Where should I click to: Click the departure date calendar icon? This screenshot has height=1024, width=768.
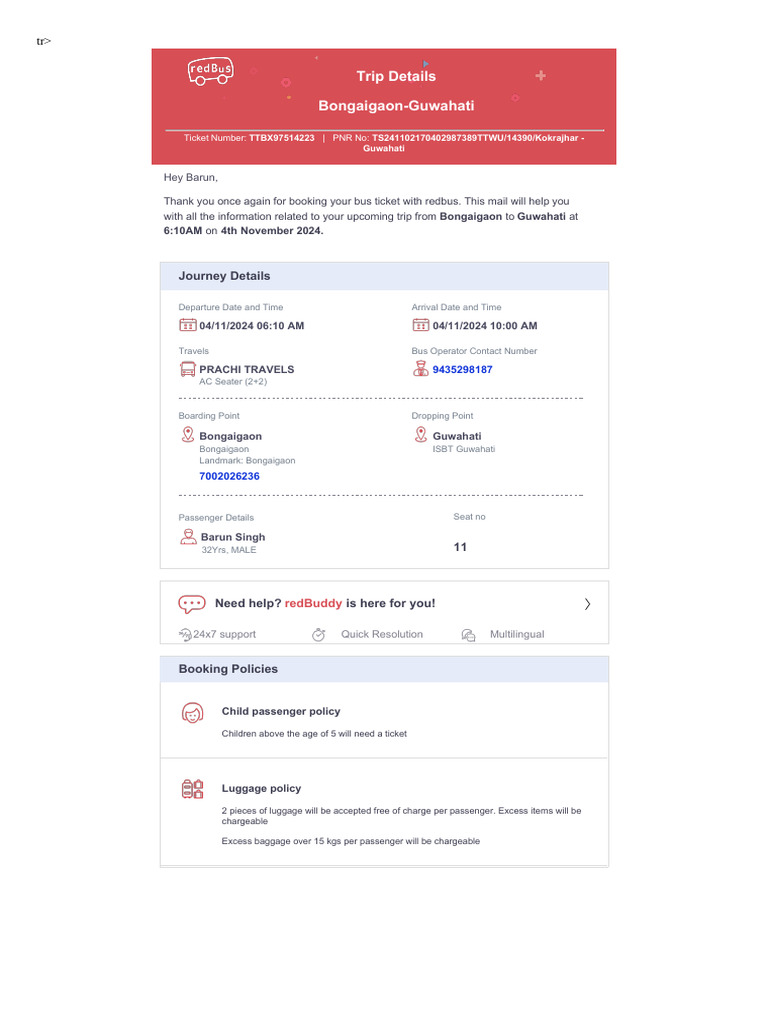[187, 325]
